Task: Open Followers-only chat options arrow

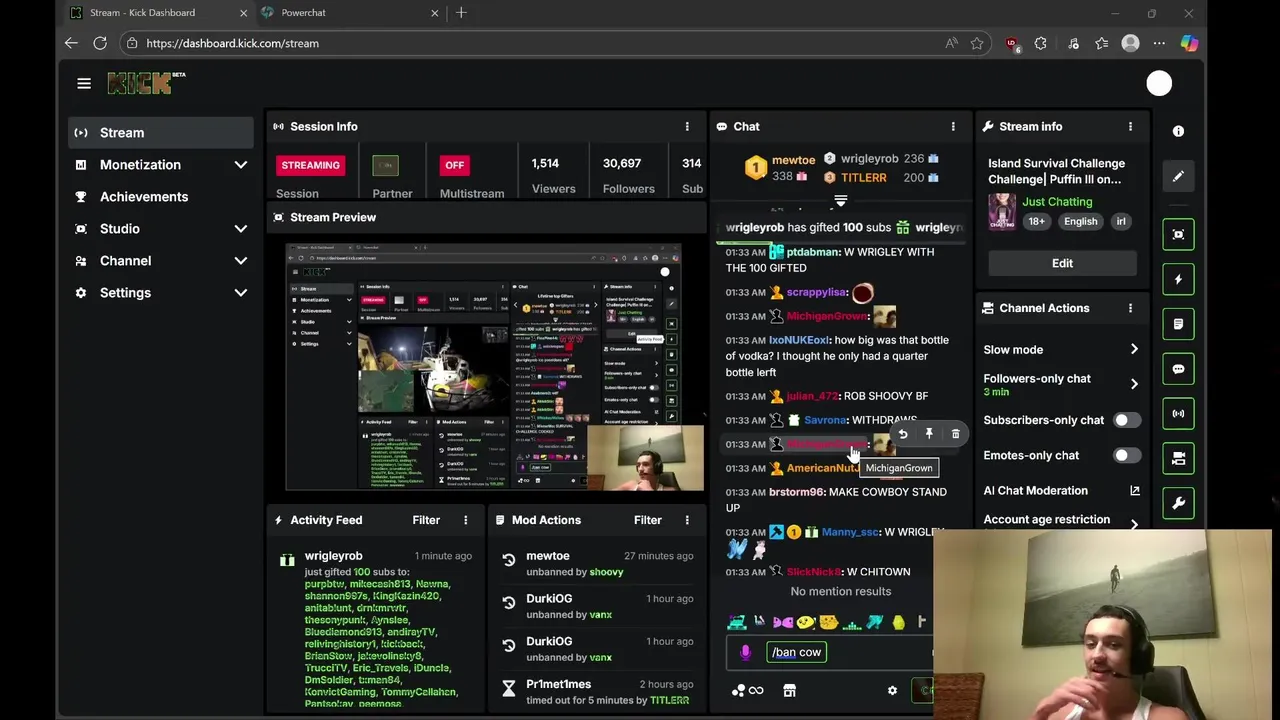Action: (1134, 384)
